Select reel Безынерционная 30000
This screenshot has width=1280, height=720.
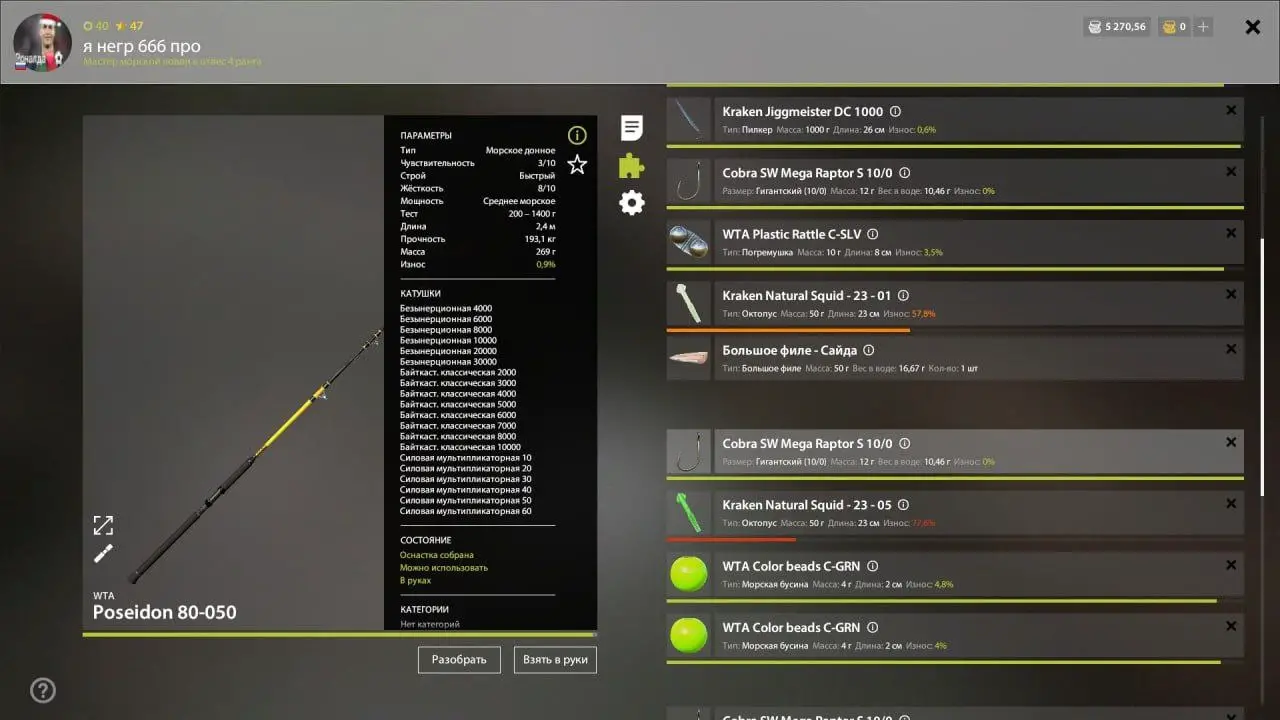(x=448, y=362)
